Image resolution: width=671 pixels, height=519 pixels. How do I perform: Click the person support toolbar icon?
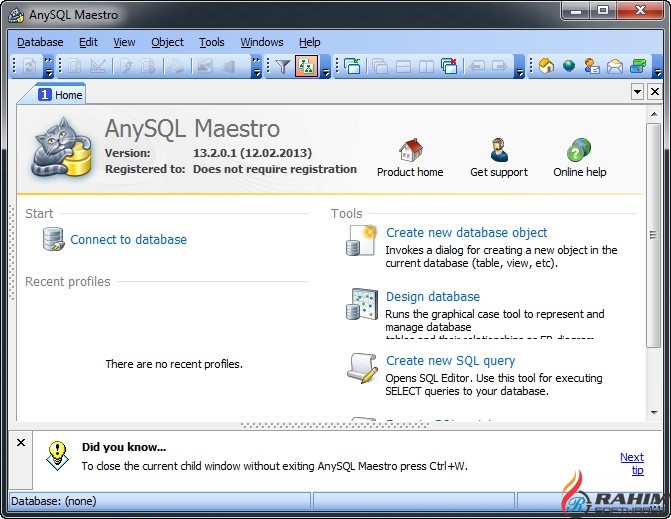click(x=592, y=66)
